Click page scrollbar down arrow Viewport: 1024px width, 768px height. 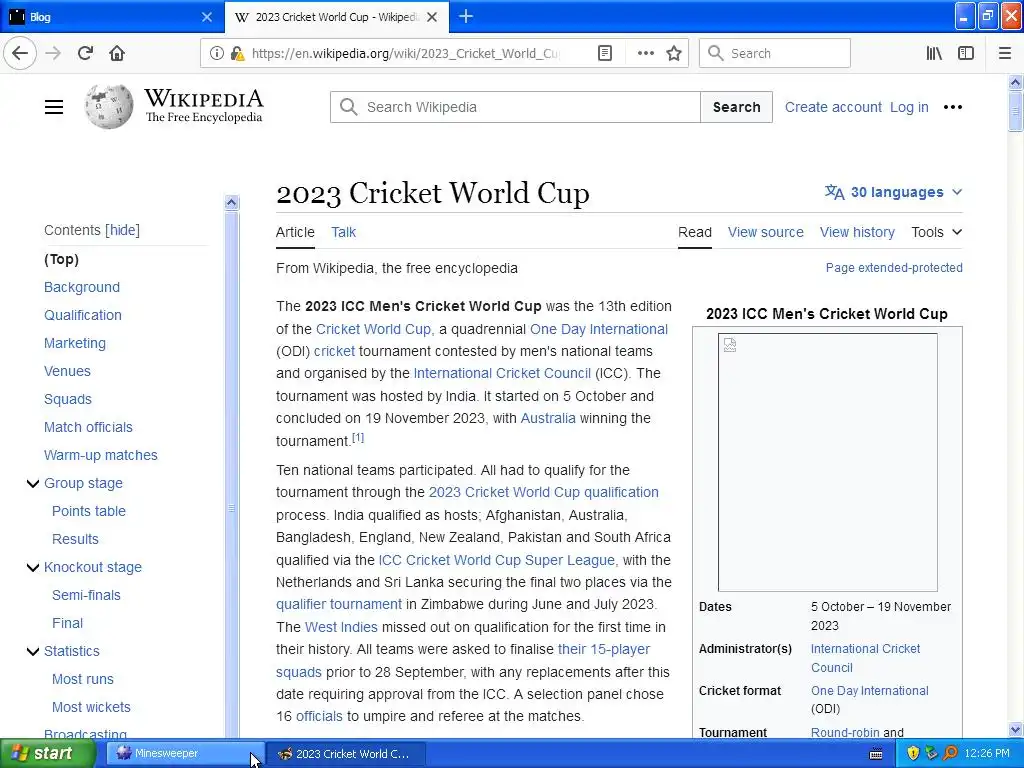(1015, 729)
